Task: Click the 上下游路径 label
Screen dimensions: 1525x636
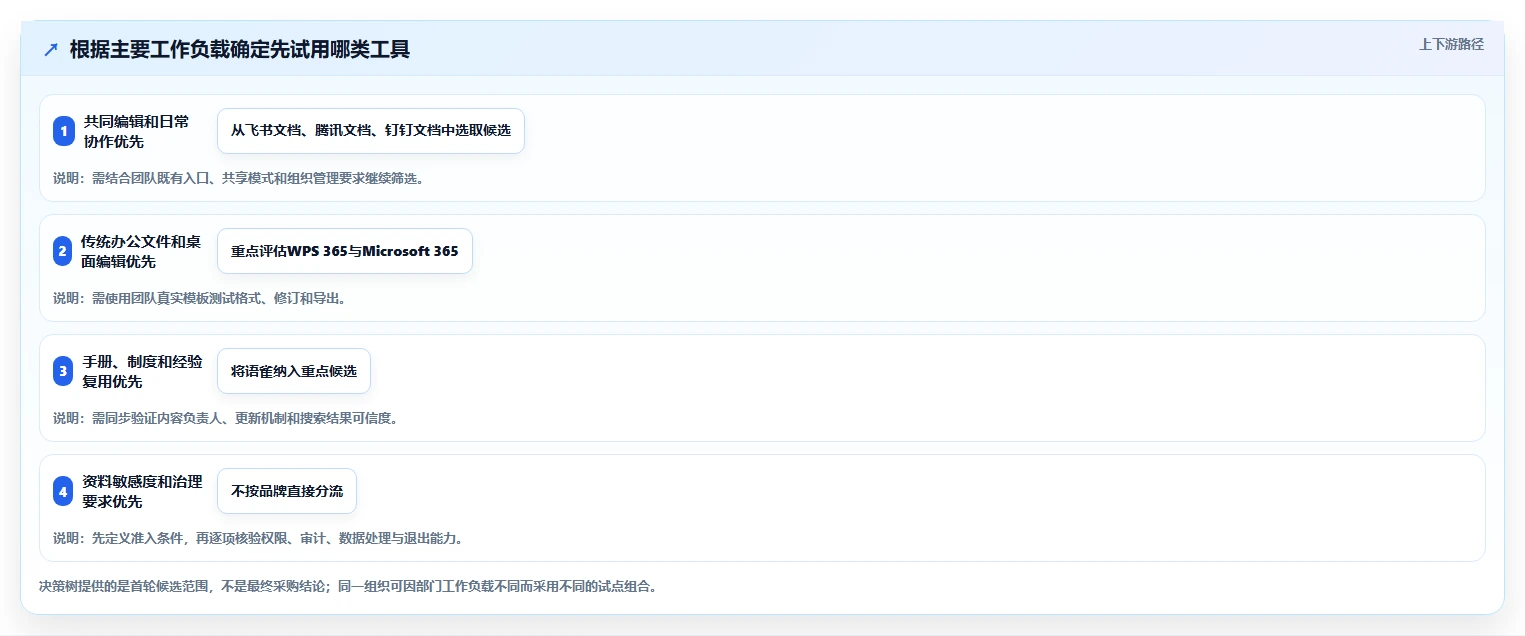Action: (1451, 44)
